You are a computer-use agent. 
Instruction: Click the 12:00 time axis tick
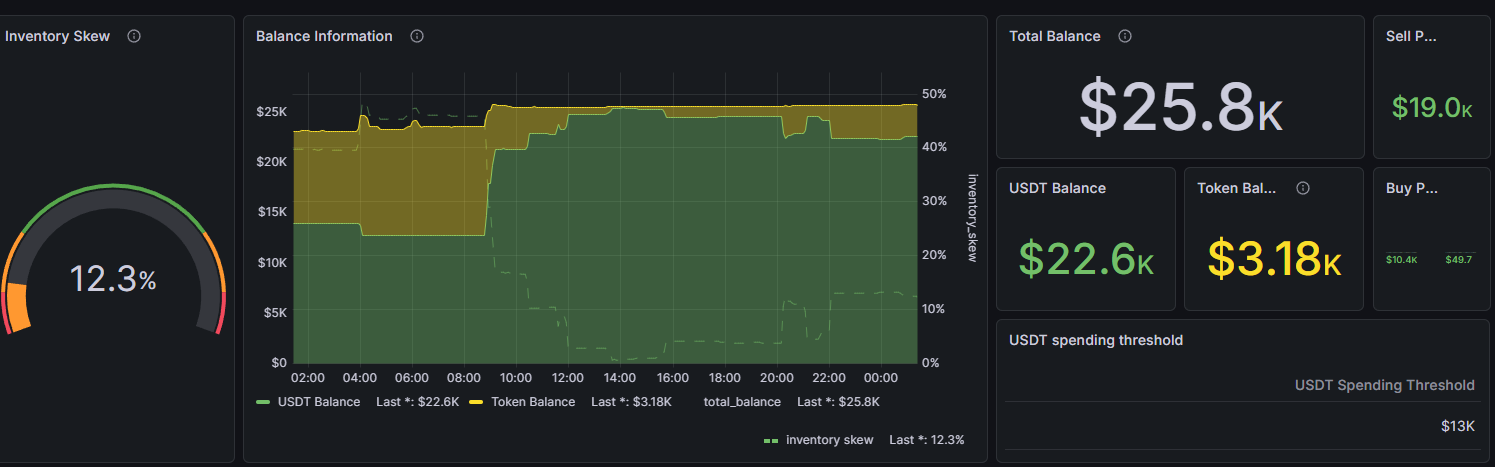click(x=568, y=378)
